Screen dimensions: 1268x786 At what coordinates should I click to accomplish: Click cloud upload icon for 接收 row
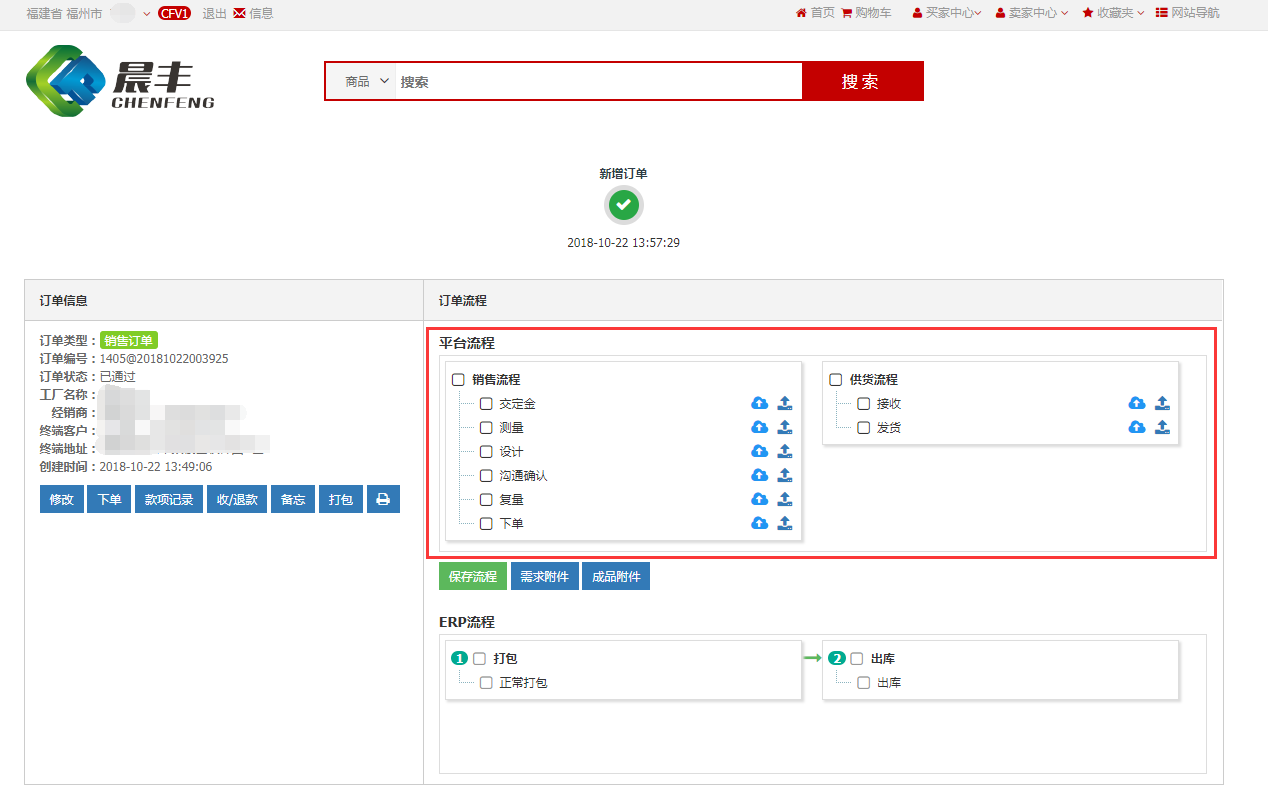[1137, 403]
